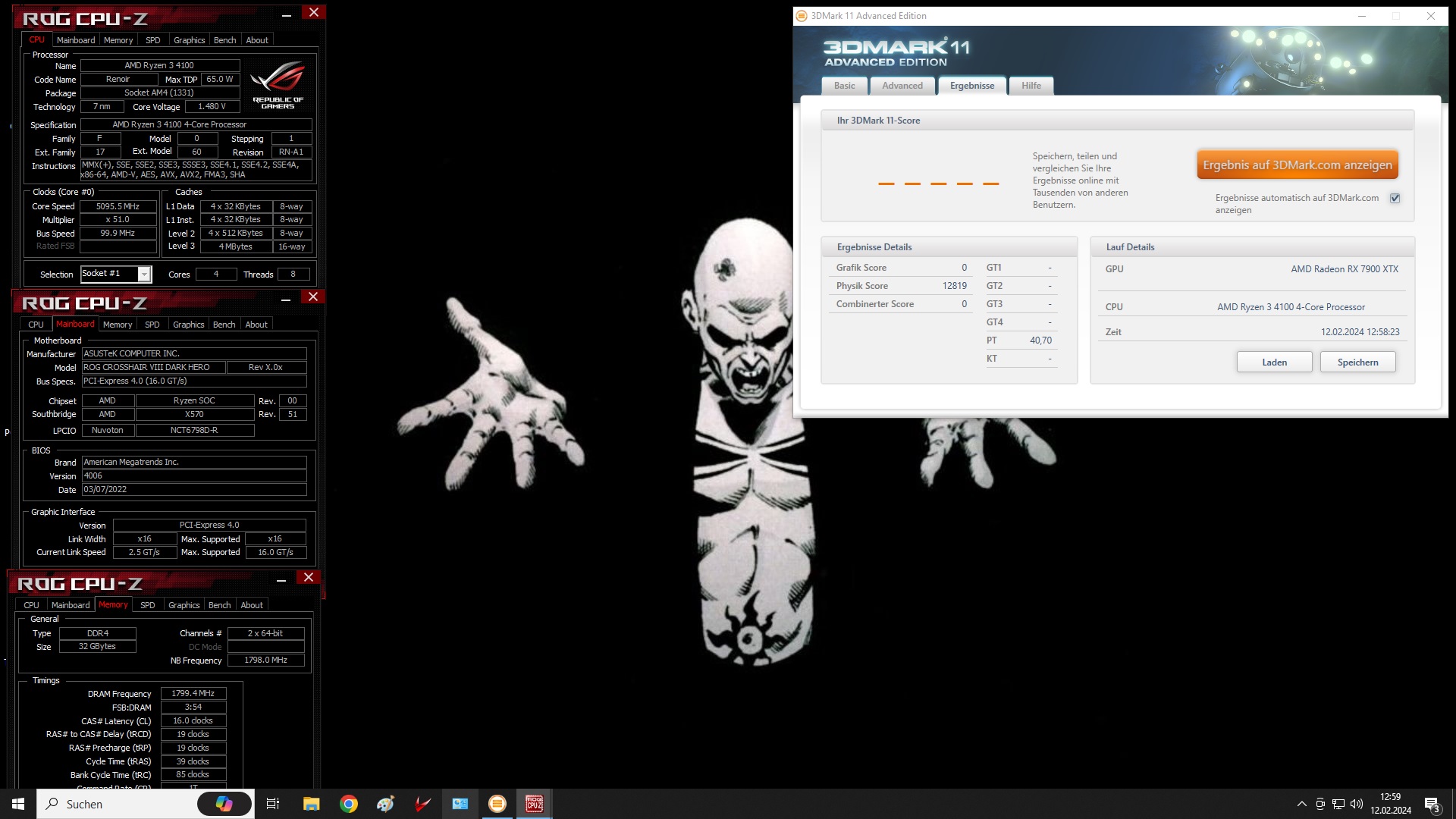
Task: Open Bench tab in the middle CPU-Z window
Action: (x=224, y=325)
